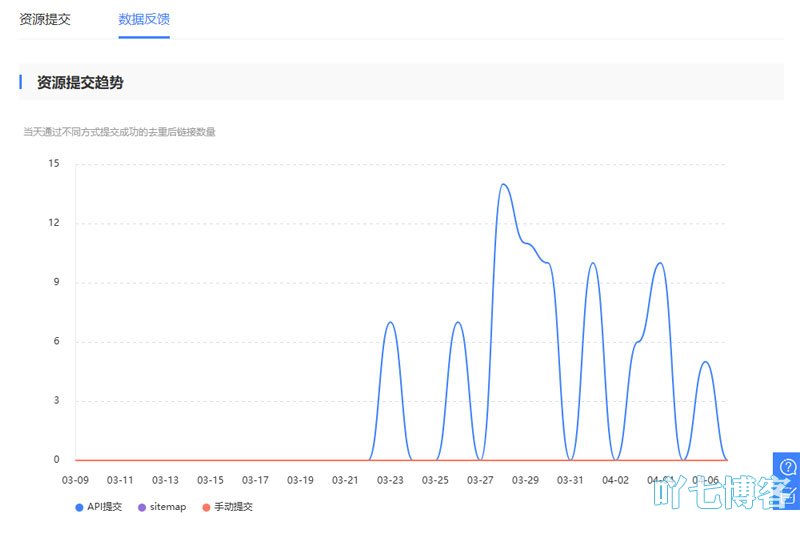800x533 pixels.
Task: Click the curve peak near 03-26
Action: tap(457, 322)
